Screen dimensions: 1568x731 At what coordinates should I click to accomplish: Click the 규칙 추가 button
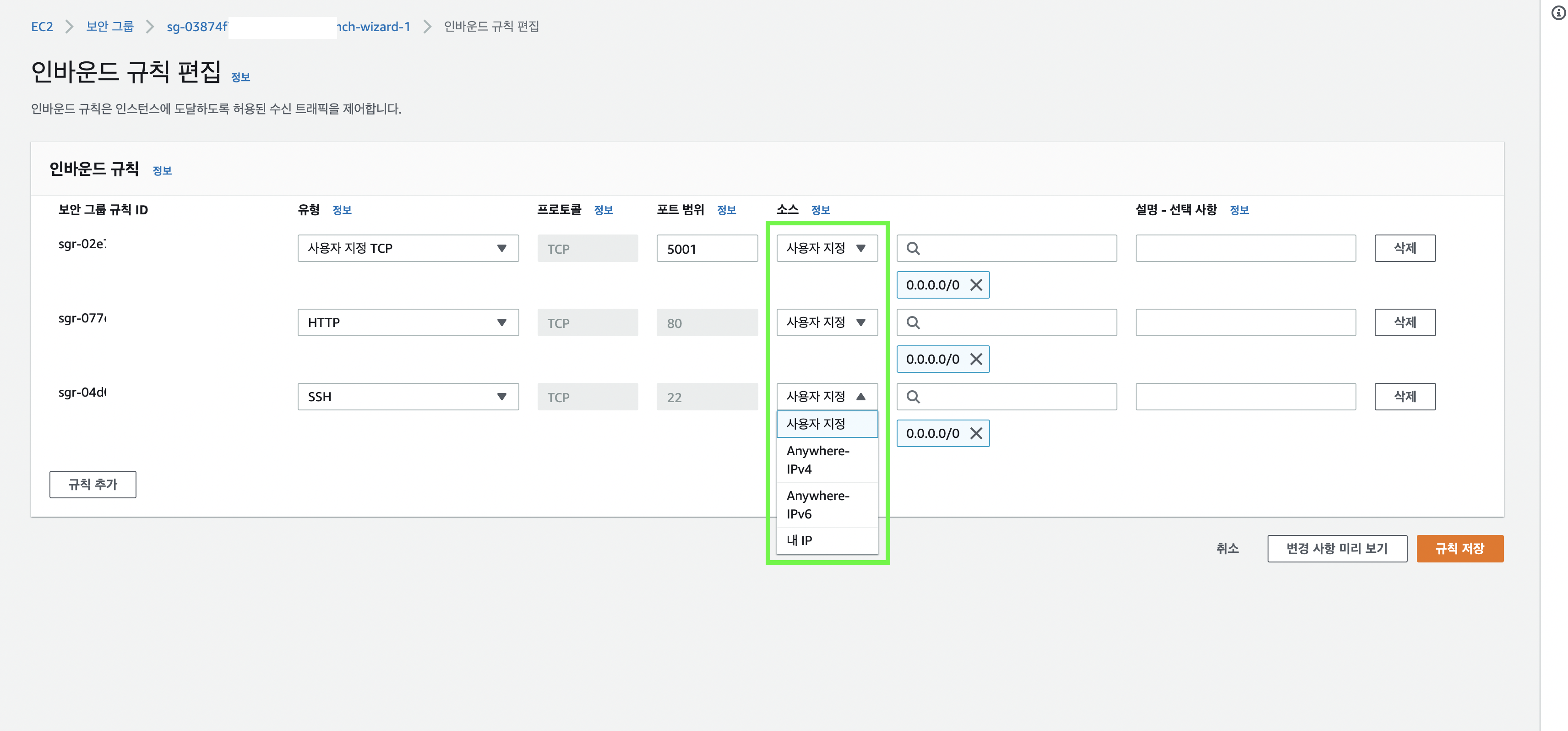(x=93, y=485)
